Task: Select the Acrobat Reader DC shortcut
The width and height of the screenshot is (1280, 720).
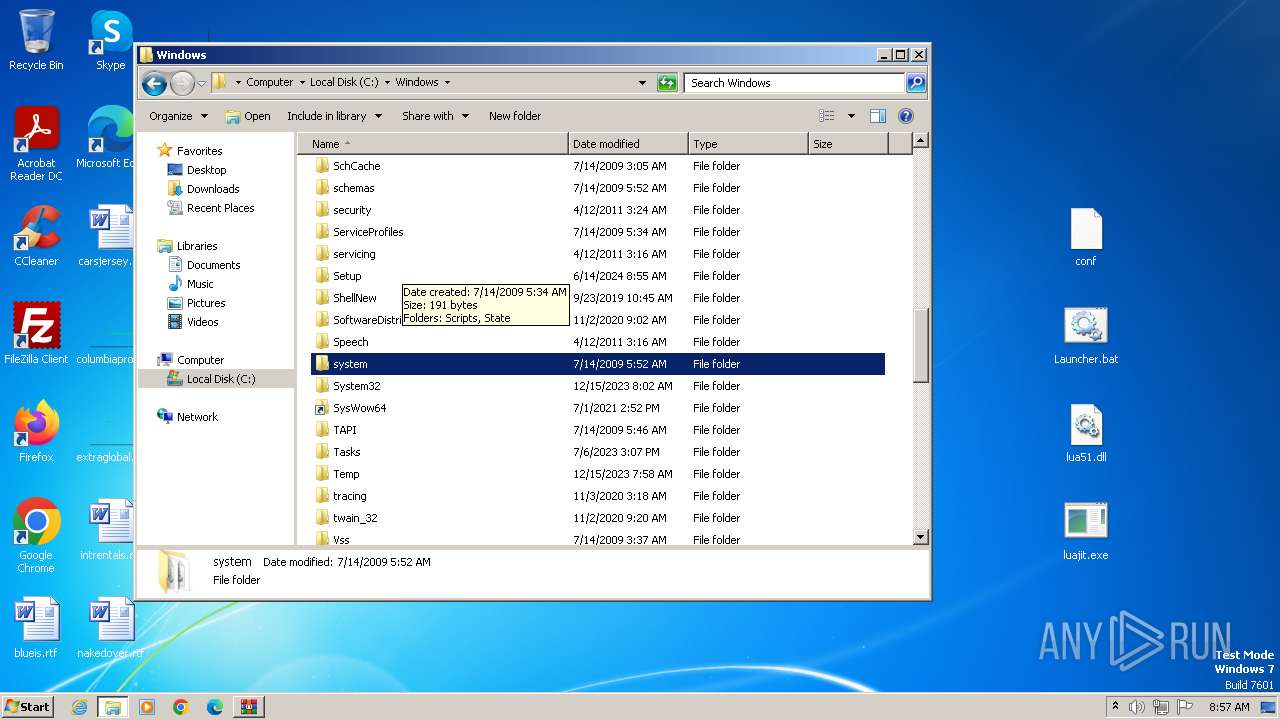Action: point(36,144)
